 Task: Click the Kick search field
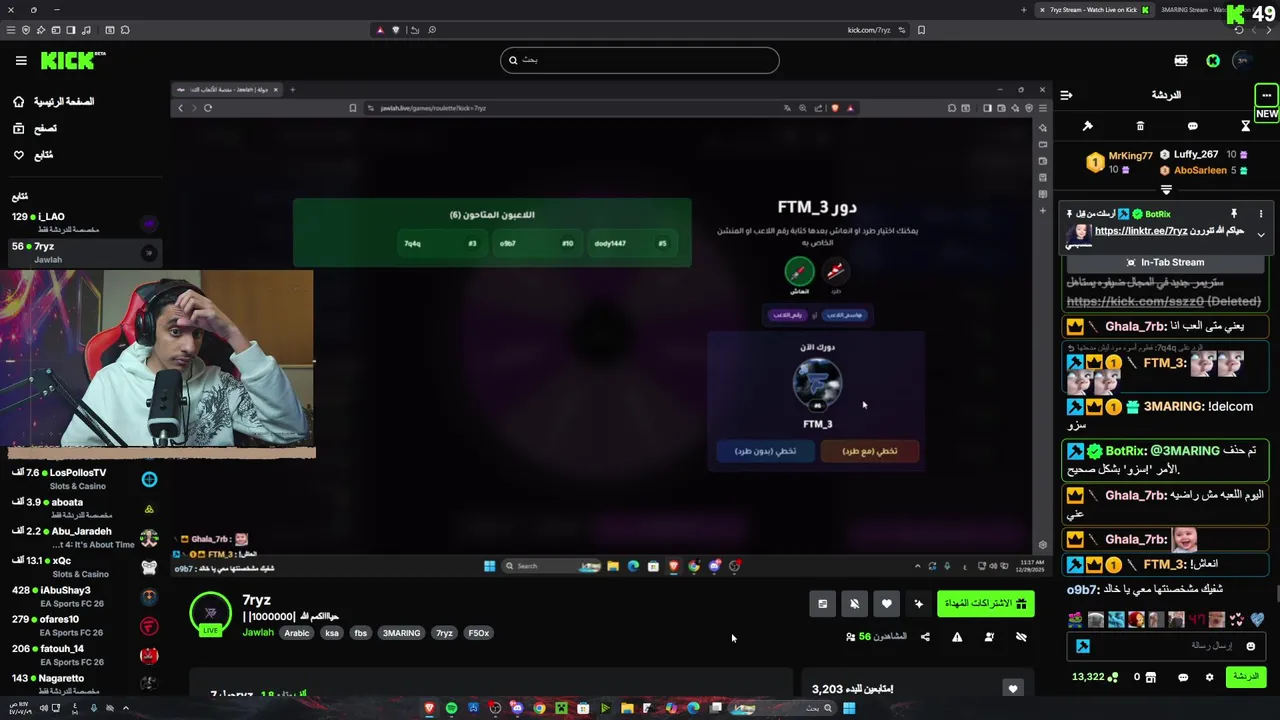(x=640, y=60)
